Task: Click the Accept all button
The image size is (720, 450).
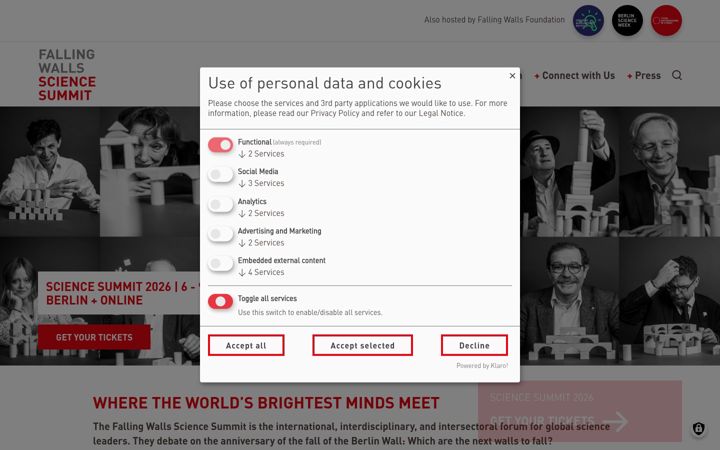Action: [246, 345]
